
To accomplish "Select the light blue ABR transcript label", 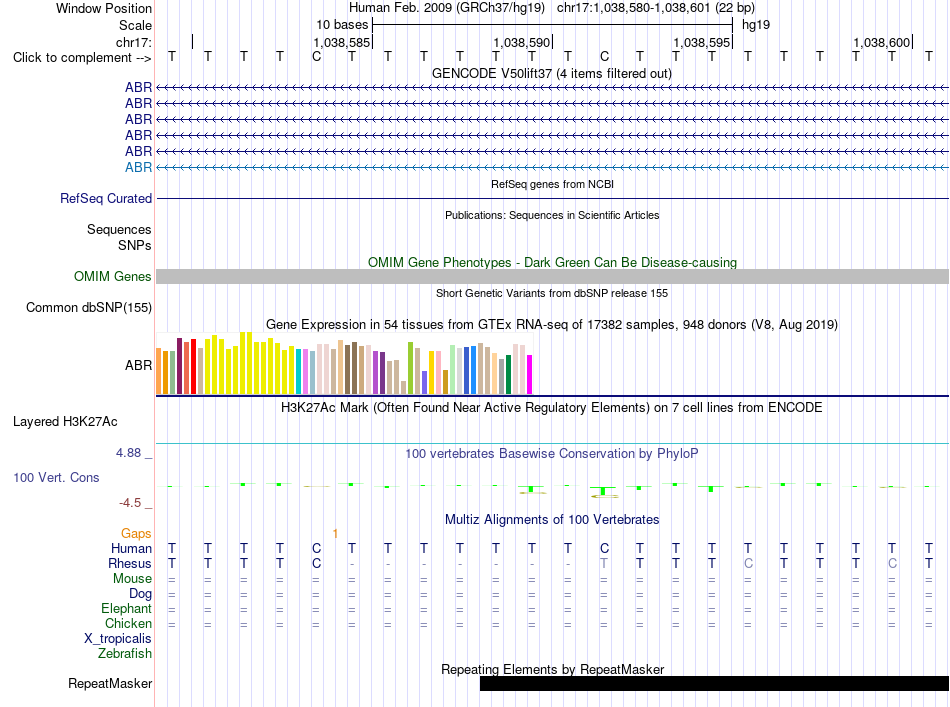I will click(x=138, y=167).
